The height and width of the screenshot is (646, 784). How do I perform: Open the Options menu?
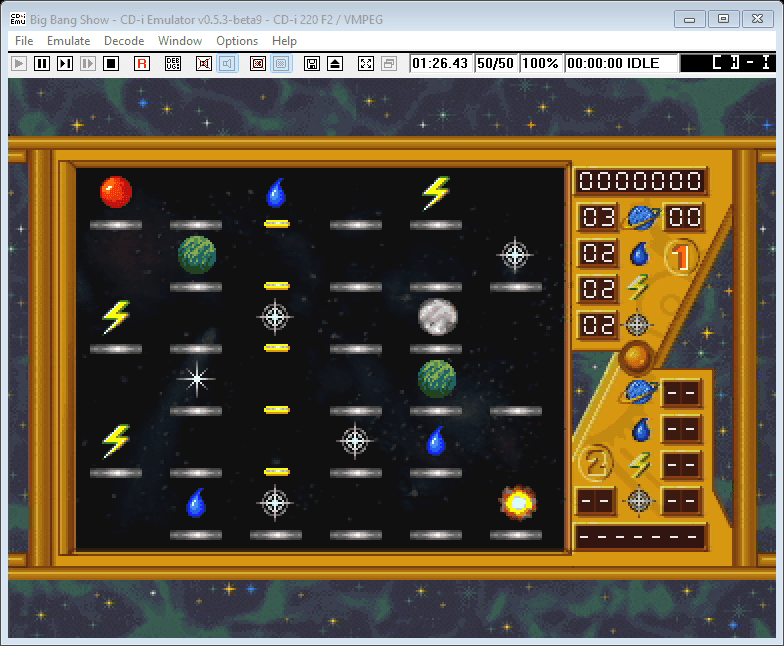point(237,41)
